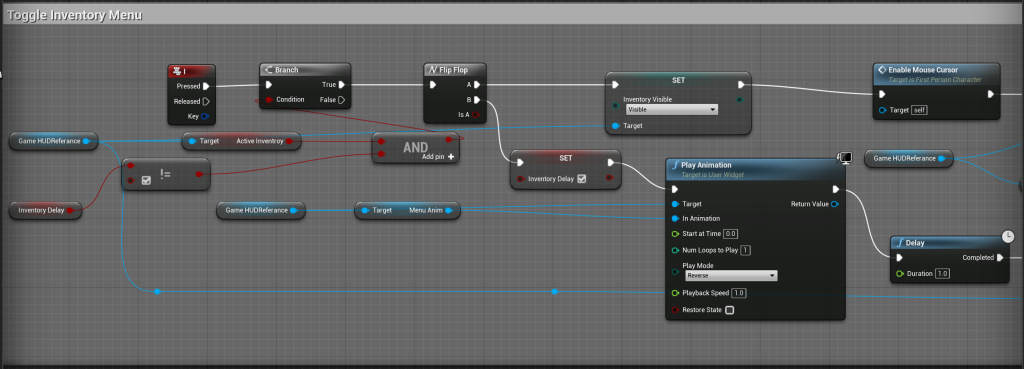Select the Delay node title

coord(915,243)
